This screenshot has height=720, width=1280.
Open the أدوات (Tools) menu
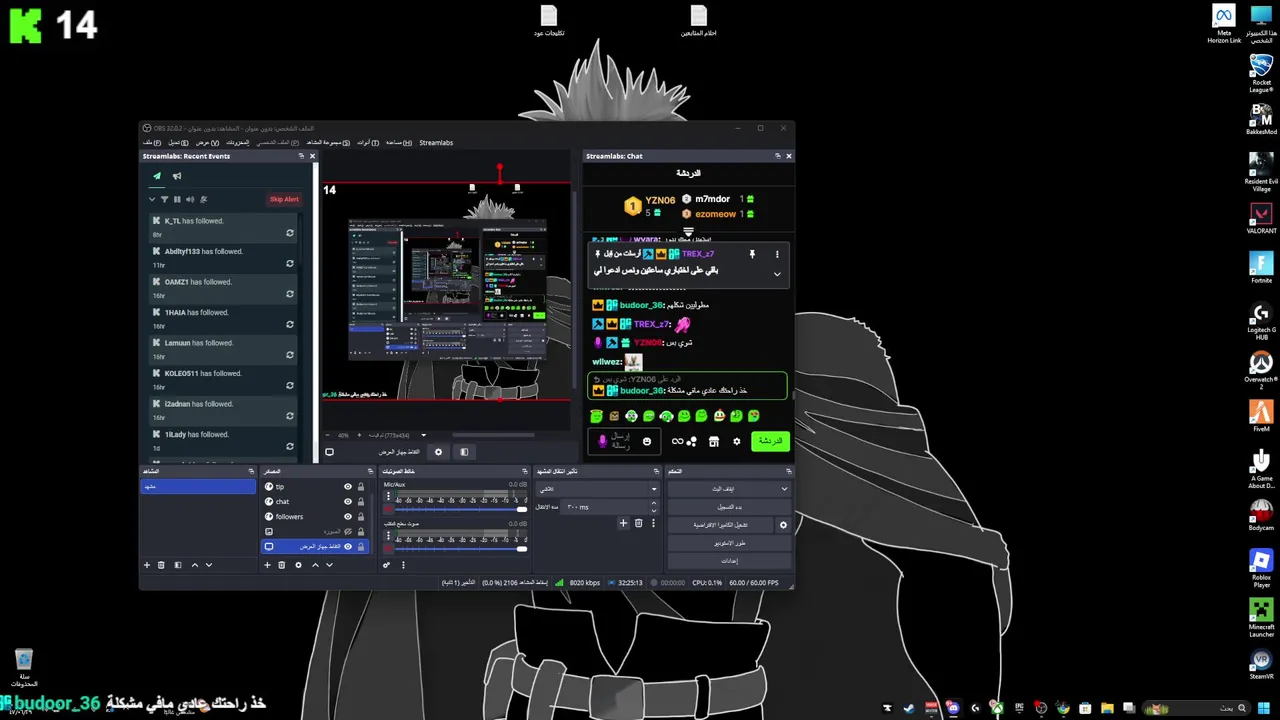(x=367, y=143)
